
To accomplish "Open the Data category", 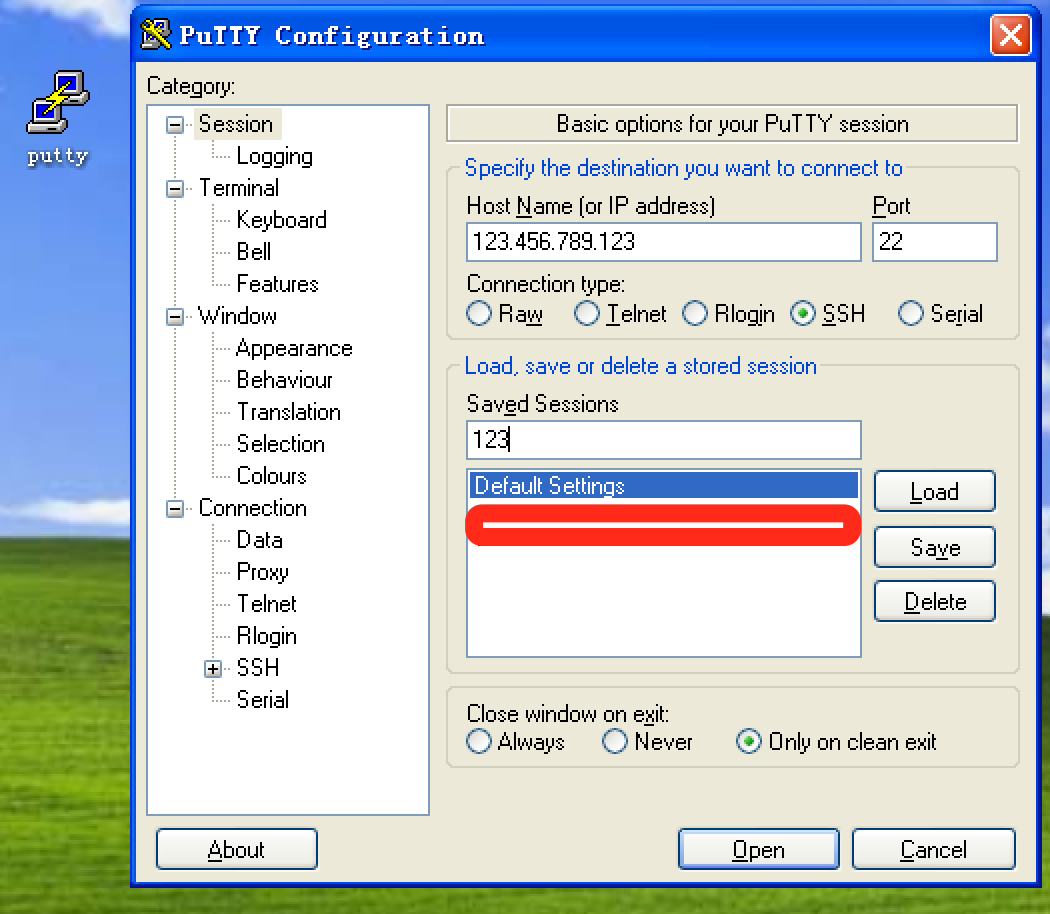I will (x=259, y=540).
